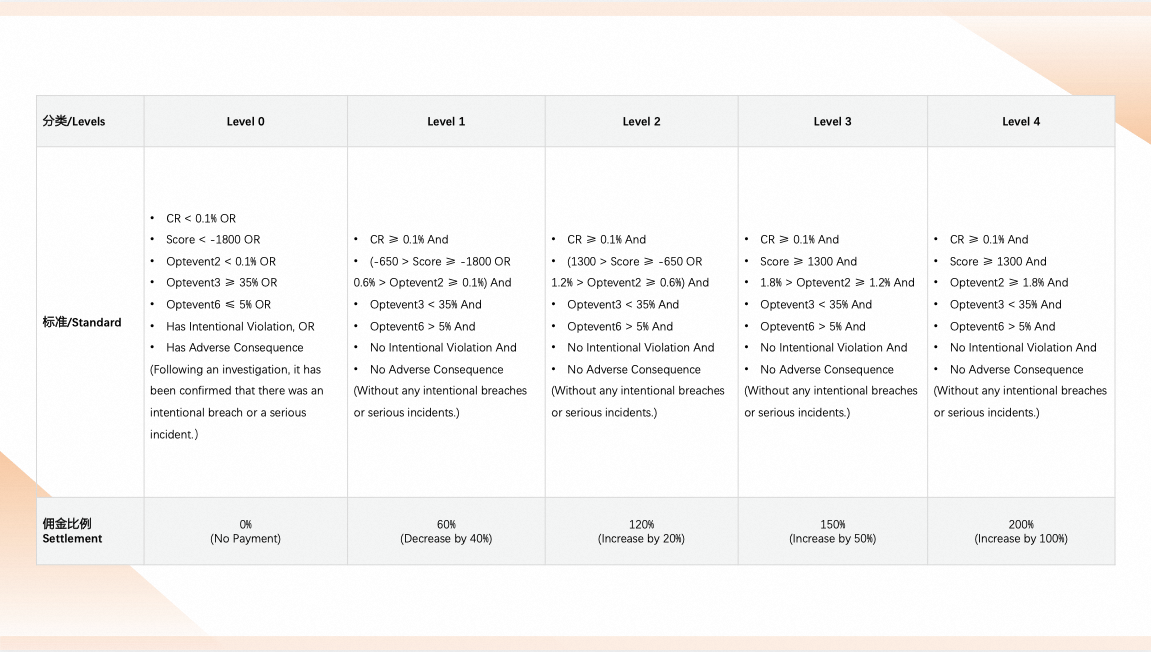Click "Optevent2 ≥ 1.8% And" in Level 4
Screen dimensions: 1151x652
[x=1009, y=283]
